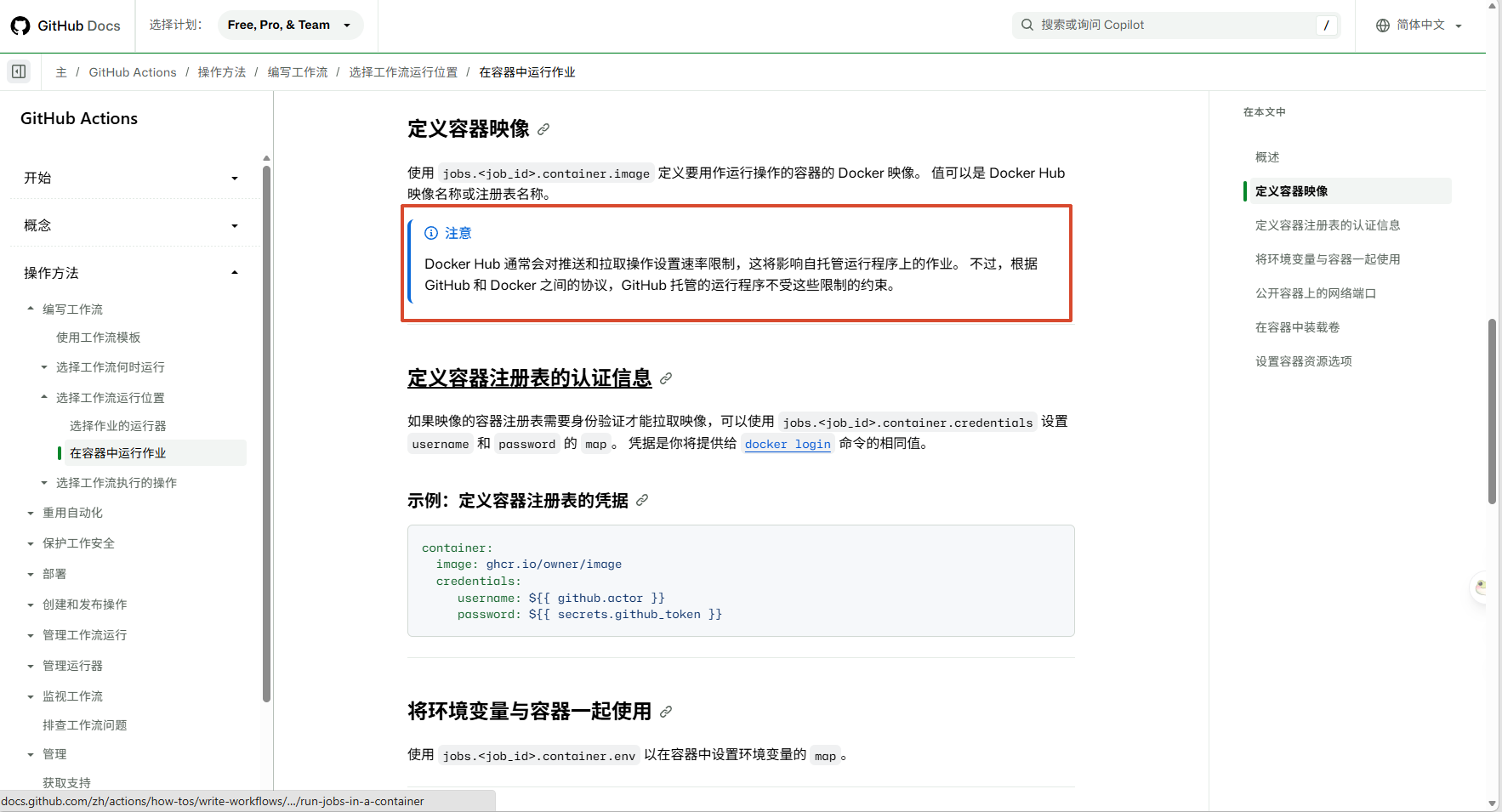Collapse the 操作方法 sidebar section
The image size is (1502, 812).
[132, 273]
